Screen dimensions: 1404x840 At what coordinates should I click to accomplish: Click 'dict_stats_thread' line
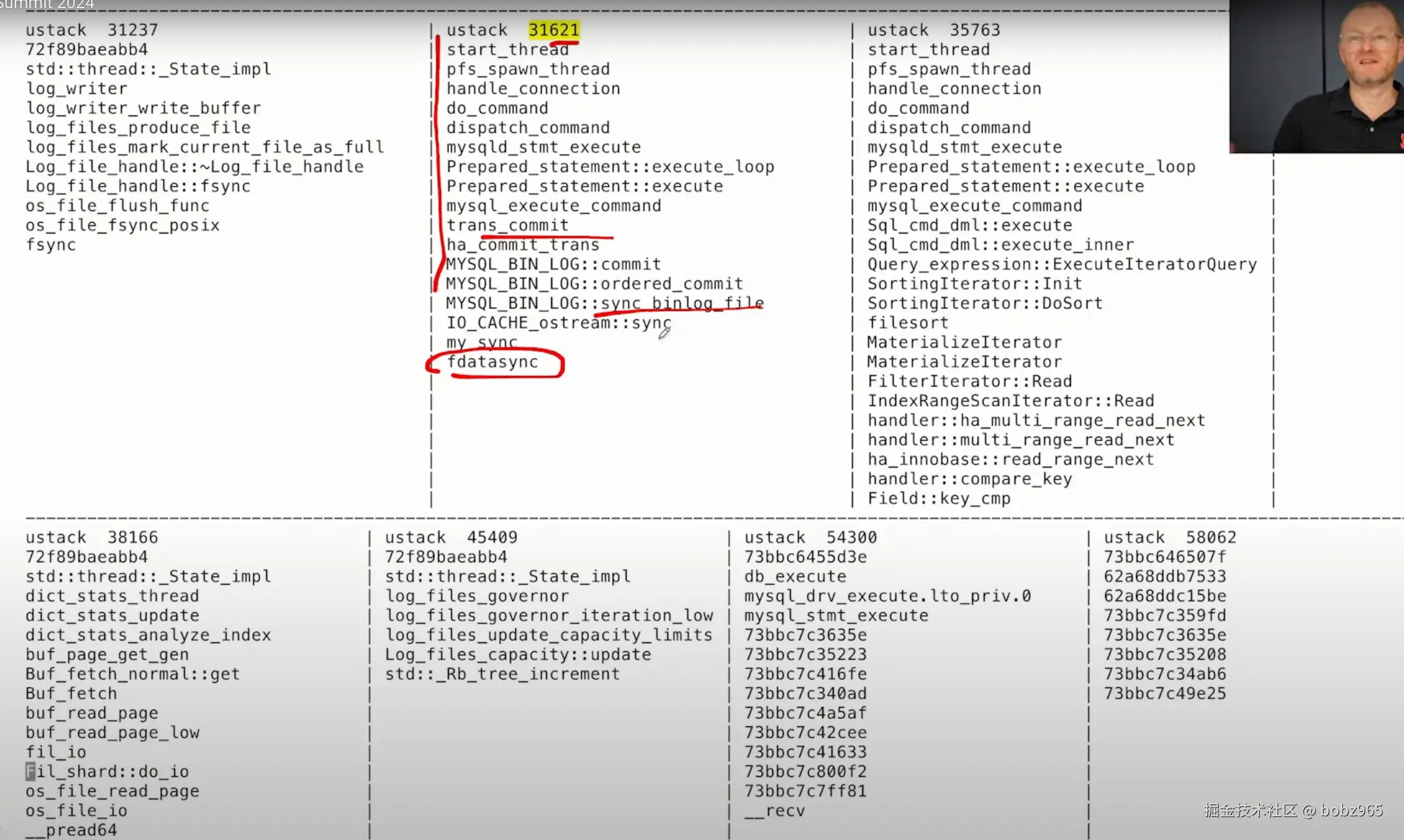point(112,596)
